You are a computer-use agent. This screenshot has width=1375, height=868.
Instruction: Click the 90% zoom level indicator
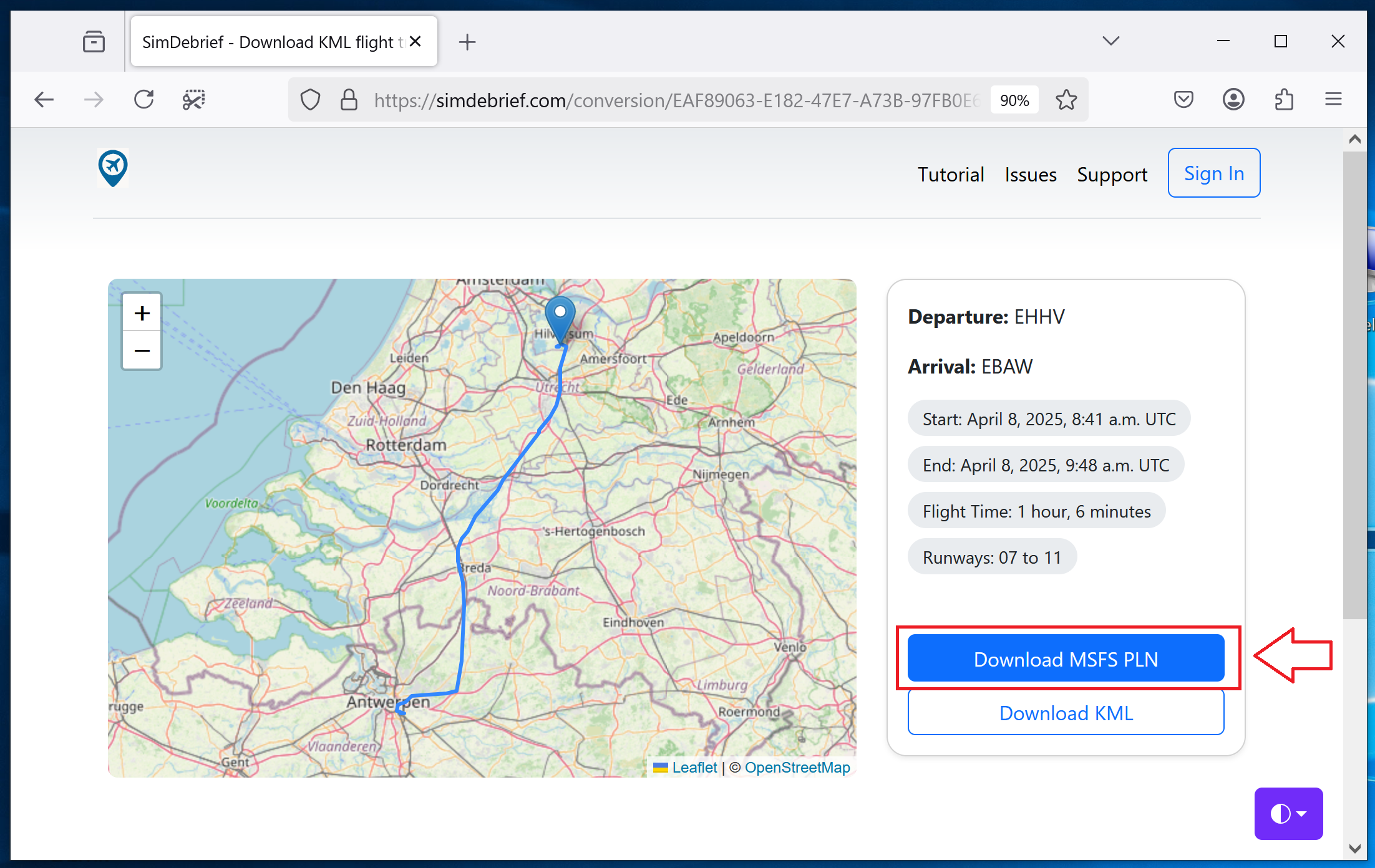1014,100
